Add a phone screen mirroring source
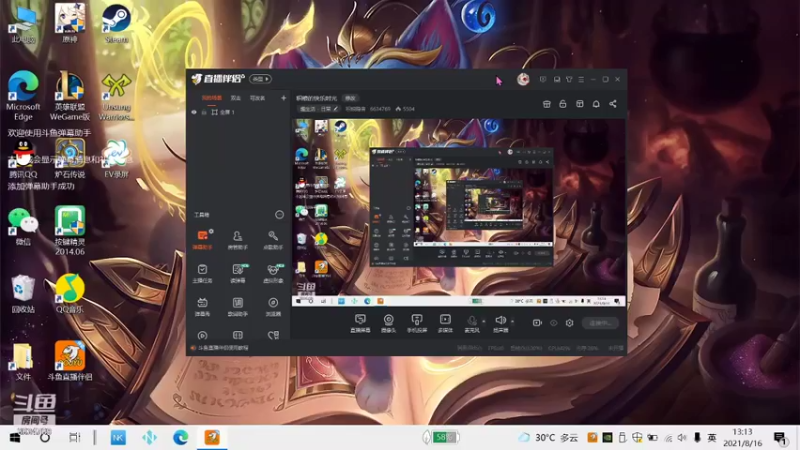 pyautogui.click(x=417, y=323)
